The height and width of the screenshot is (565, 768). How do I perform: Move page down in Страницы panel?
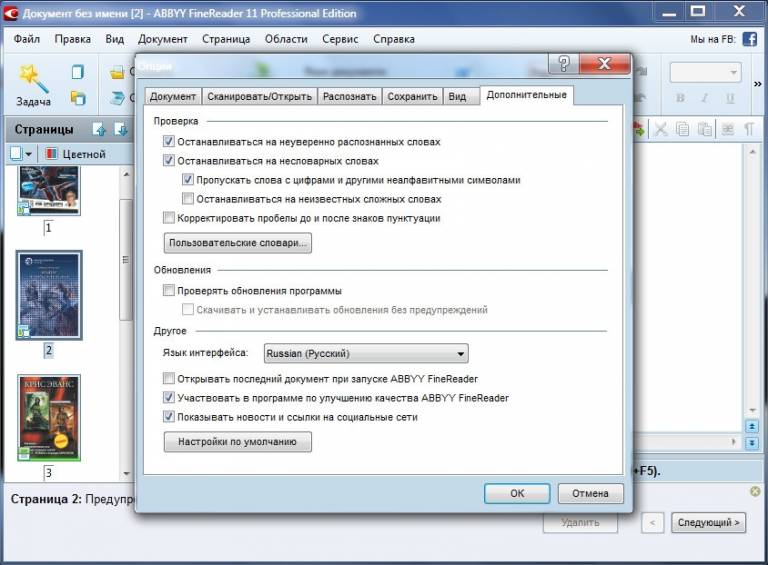(120, 130)
